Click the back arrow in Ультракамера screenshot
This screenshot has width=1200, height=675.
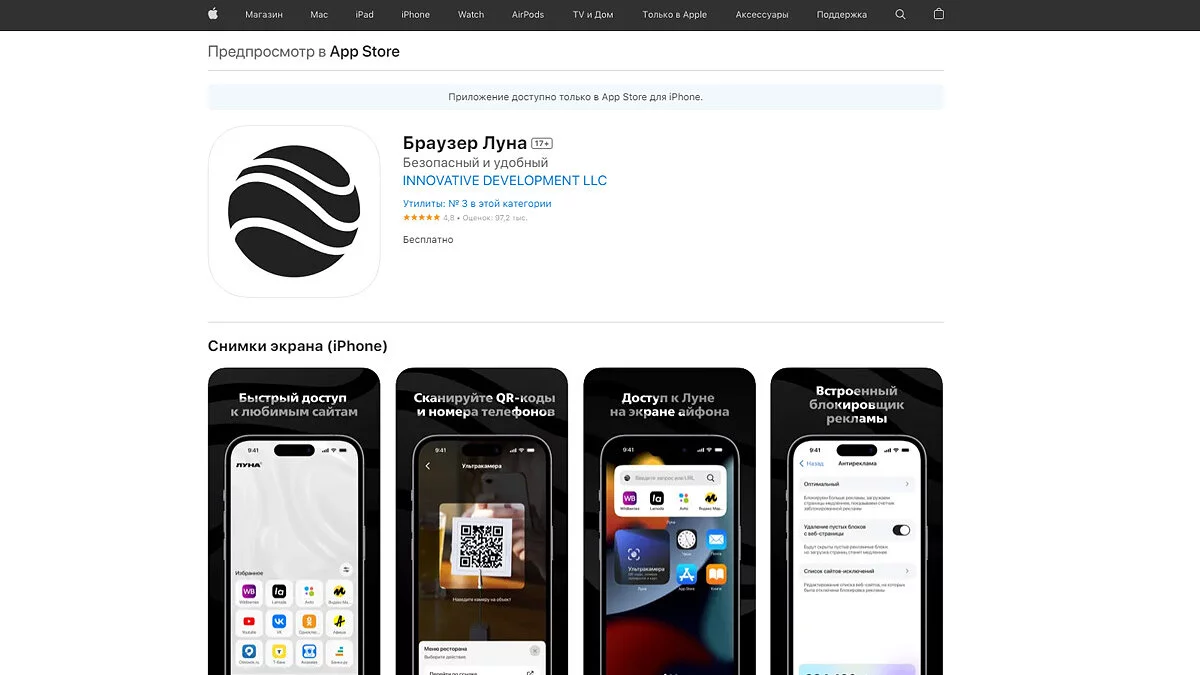428,466
